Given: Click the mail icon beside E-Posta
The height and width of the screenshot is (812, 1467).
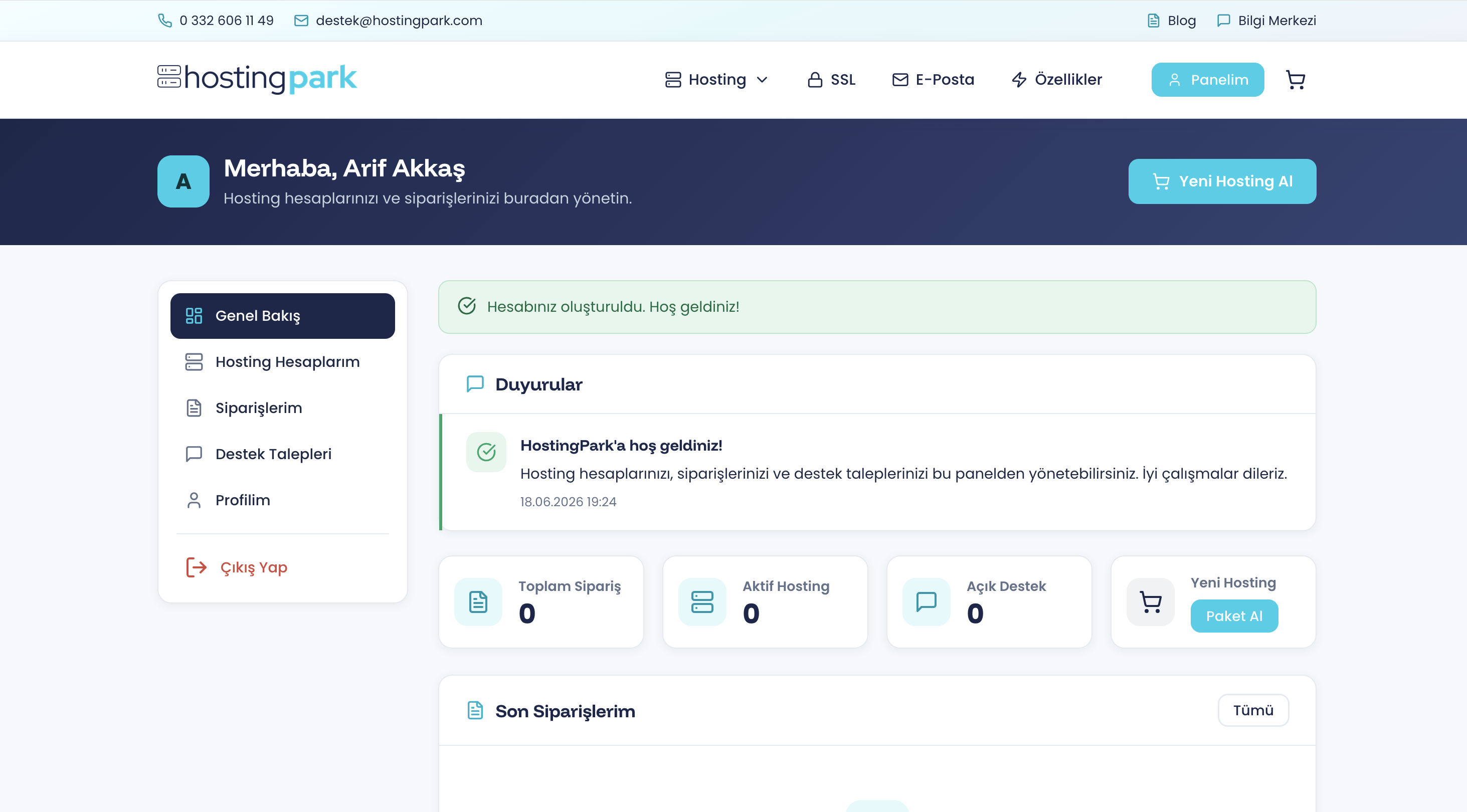Looking at the screenshot, I should [900, 80].
